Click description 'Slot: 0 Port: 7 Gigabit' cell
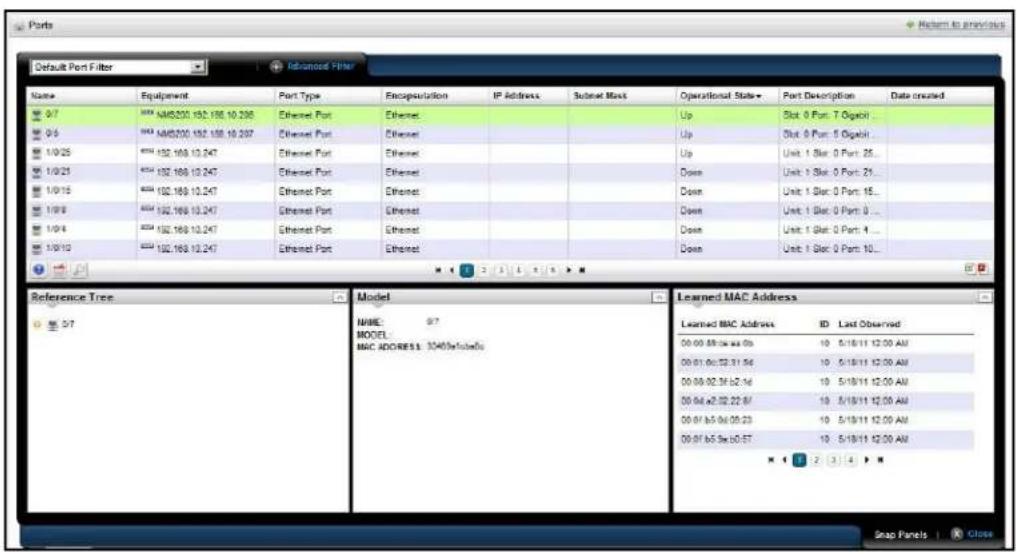This screenshot has height=554, width=1017. (x=832, y=115)
